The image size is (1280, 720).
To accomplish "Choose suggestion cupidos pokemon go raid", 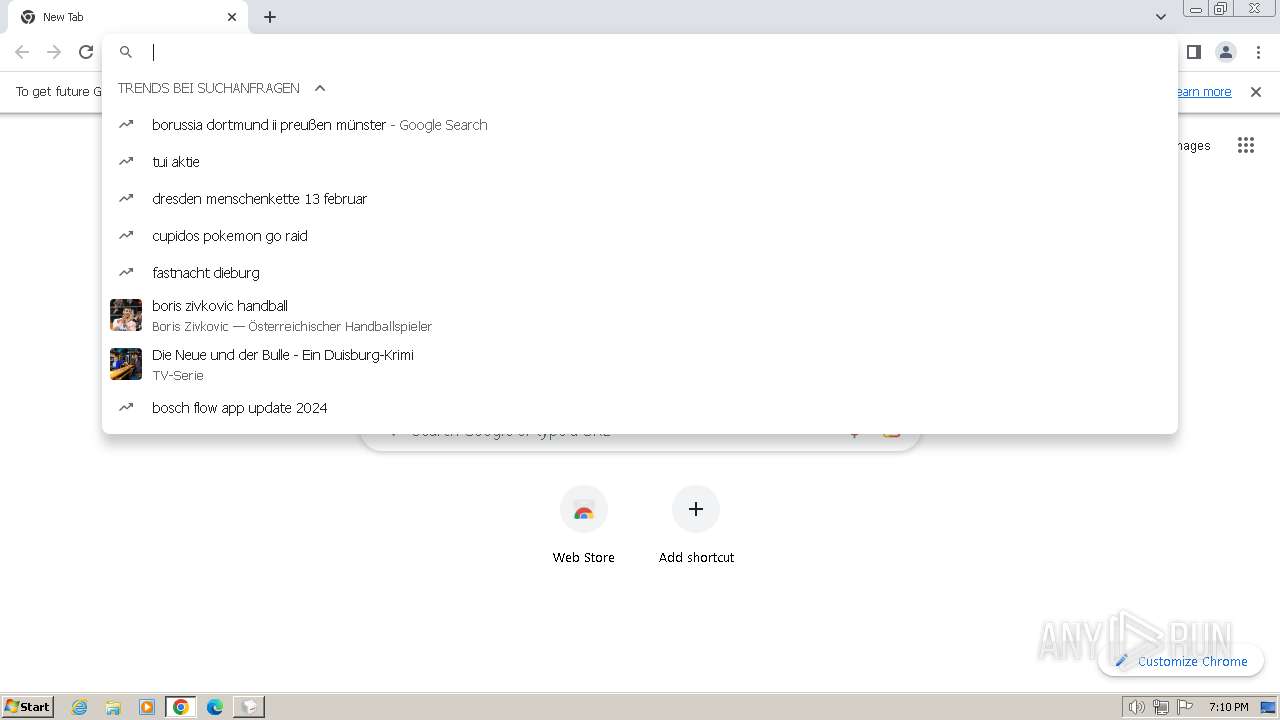I will (640, 236).
